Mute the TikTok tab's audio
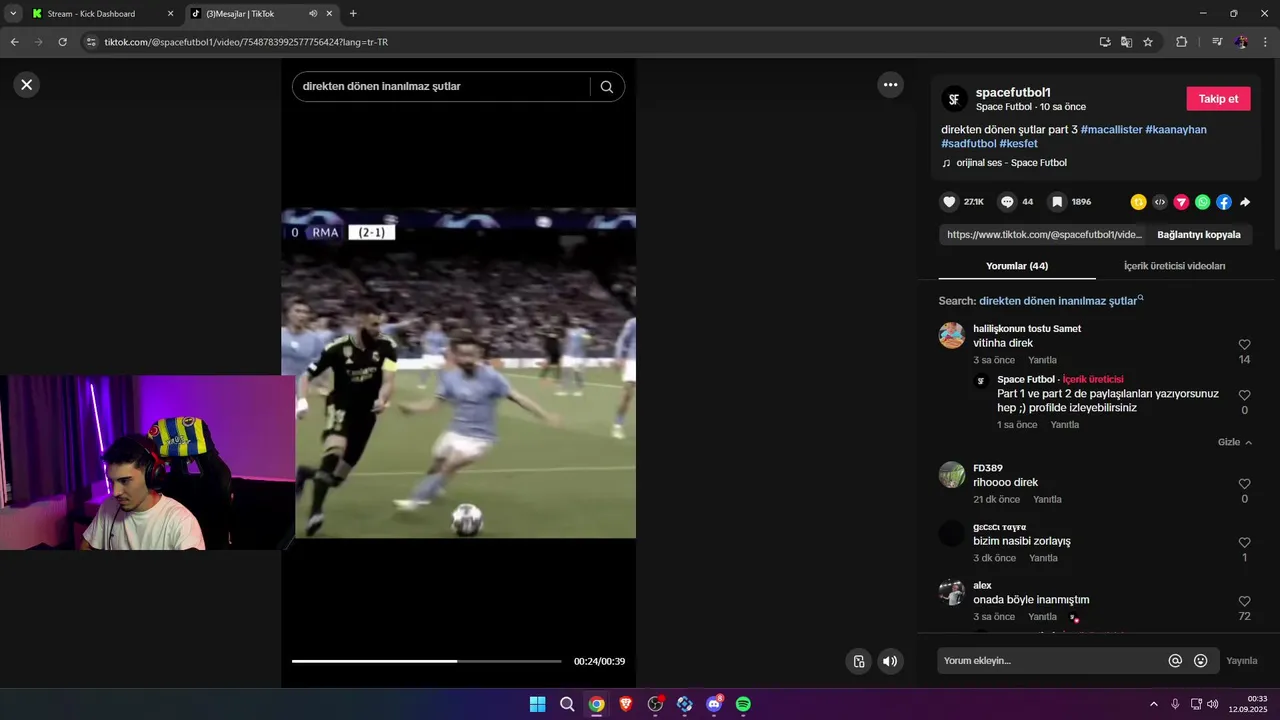The height and width of the screenshot is (720, 1280). click(313, 14)
